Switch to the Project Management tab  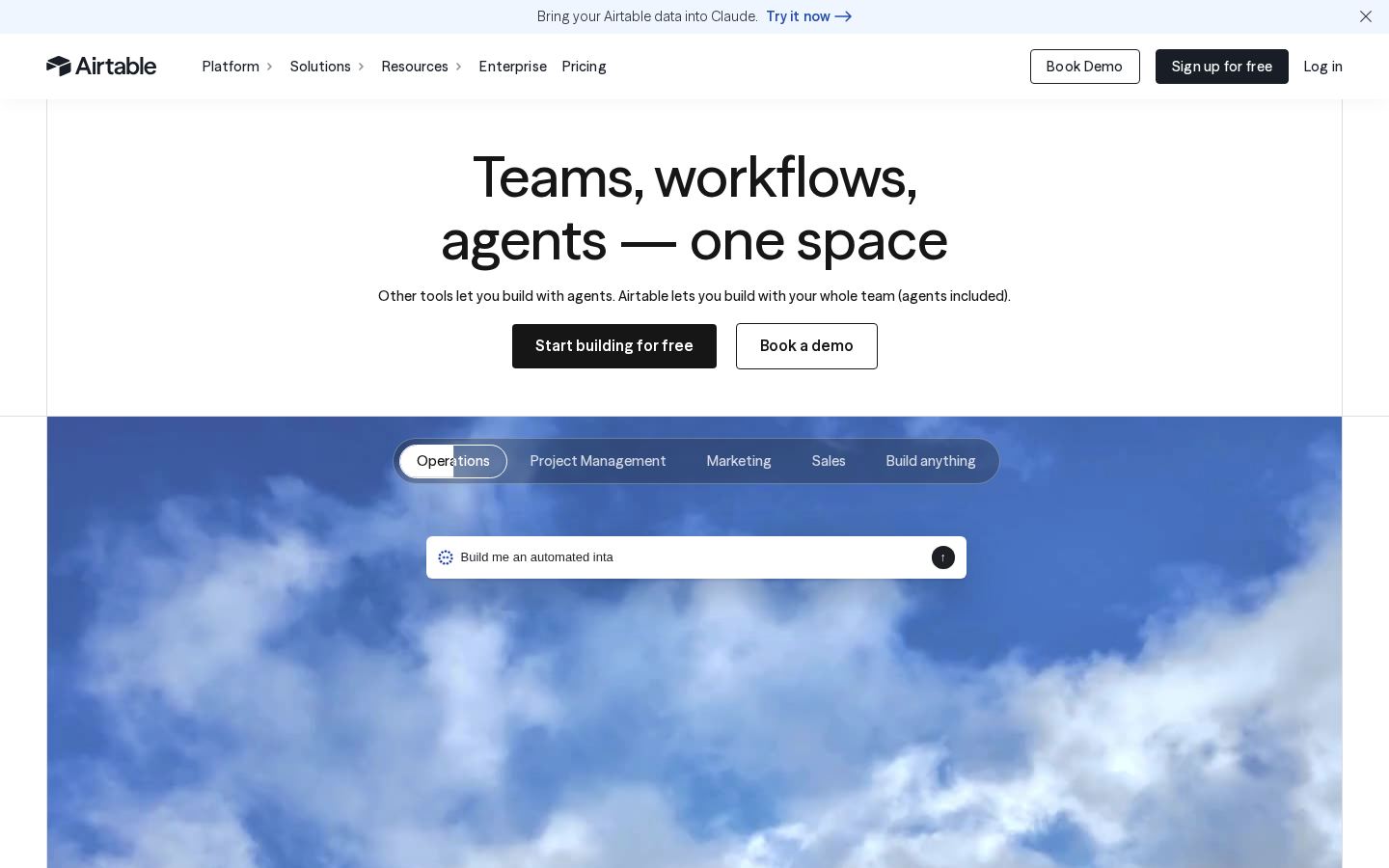[598, 461]
